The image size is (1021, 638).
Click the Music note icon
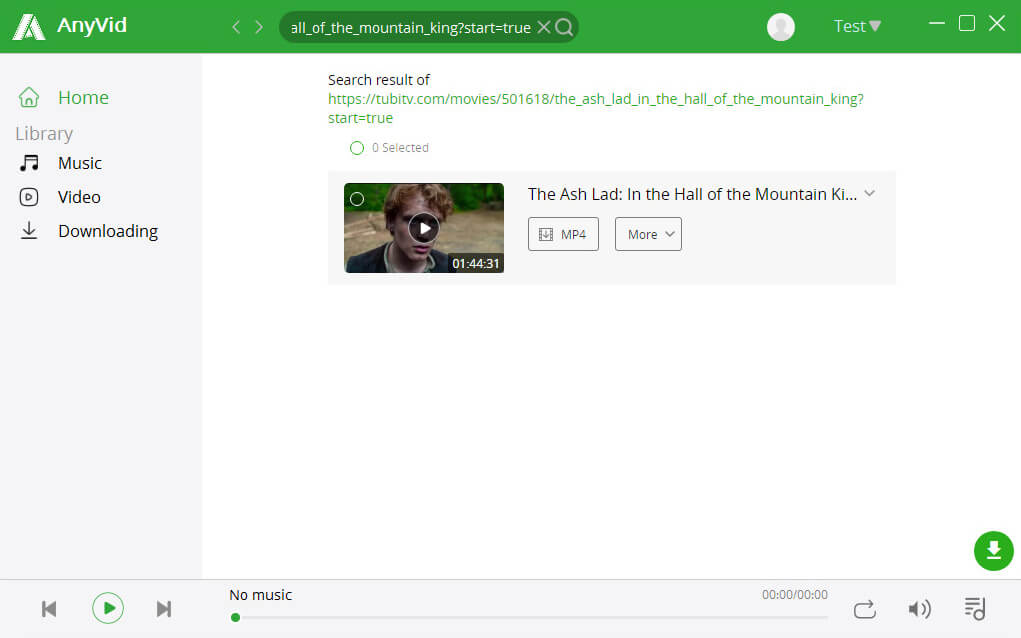[x=29, y=163]
